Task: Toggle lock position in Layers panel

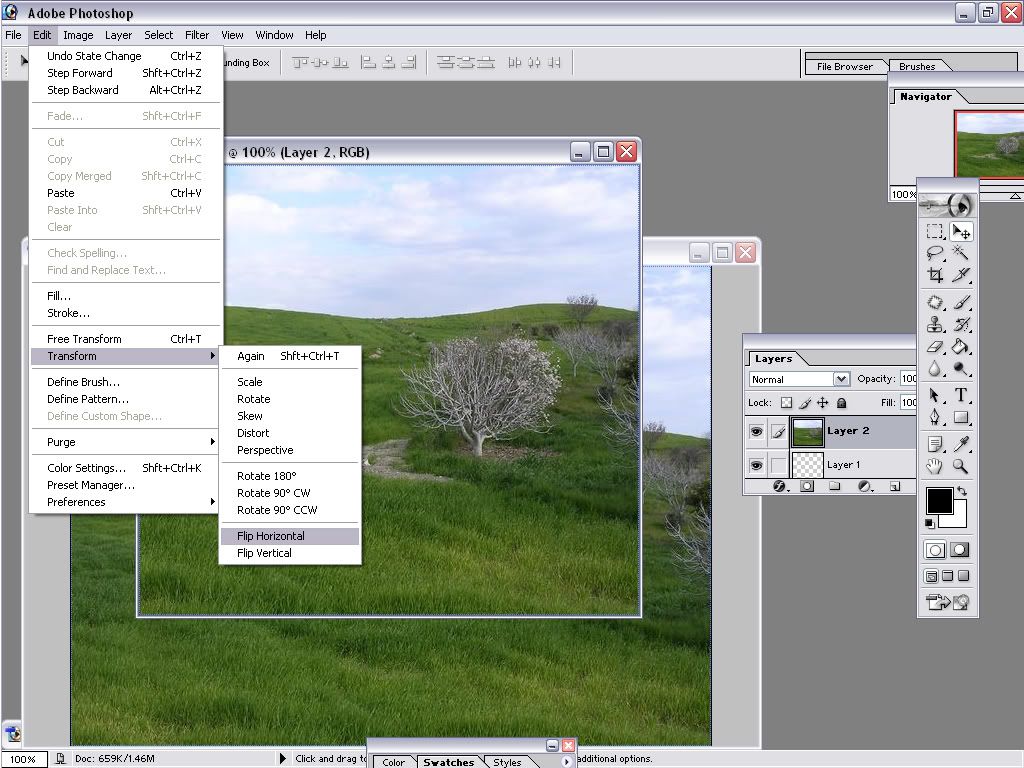Action: tap(823, 403)
